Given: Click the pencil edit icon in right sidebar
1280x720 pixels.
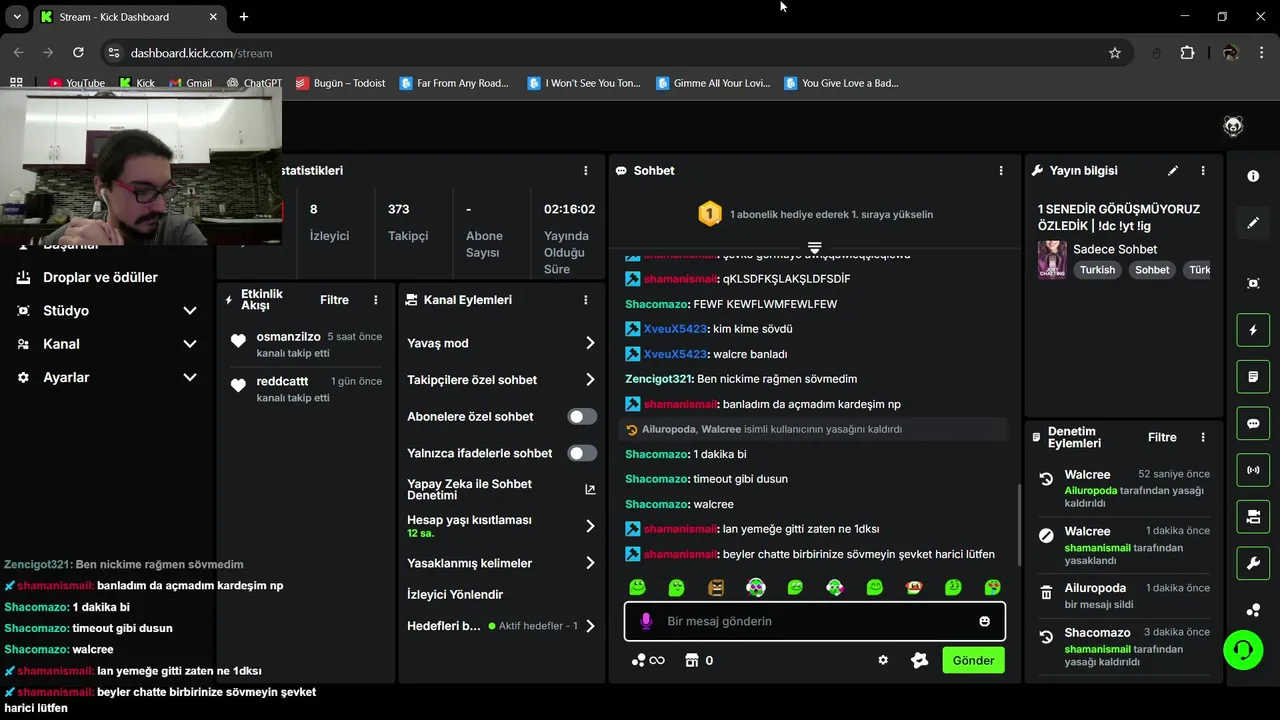Looking at the screenshot, I should coord(1253,223).
